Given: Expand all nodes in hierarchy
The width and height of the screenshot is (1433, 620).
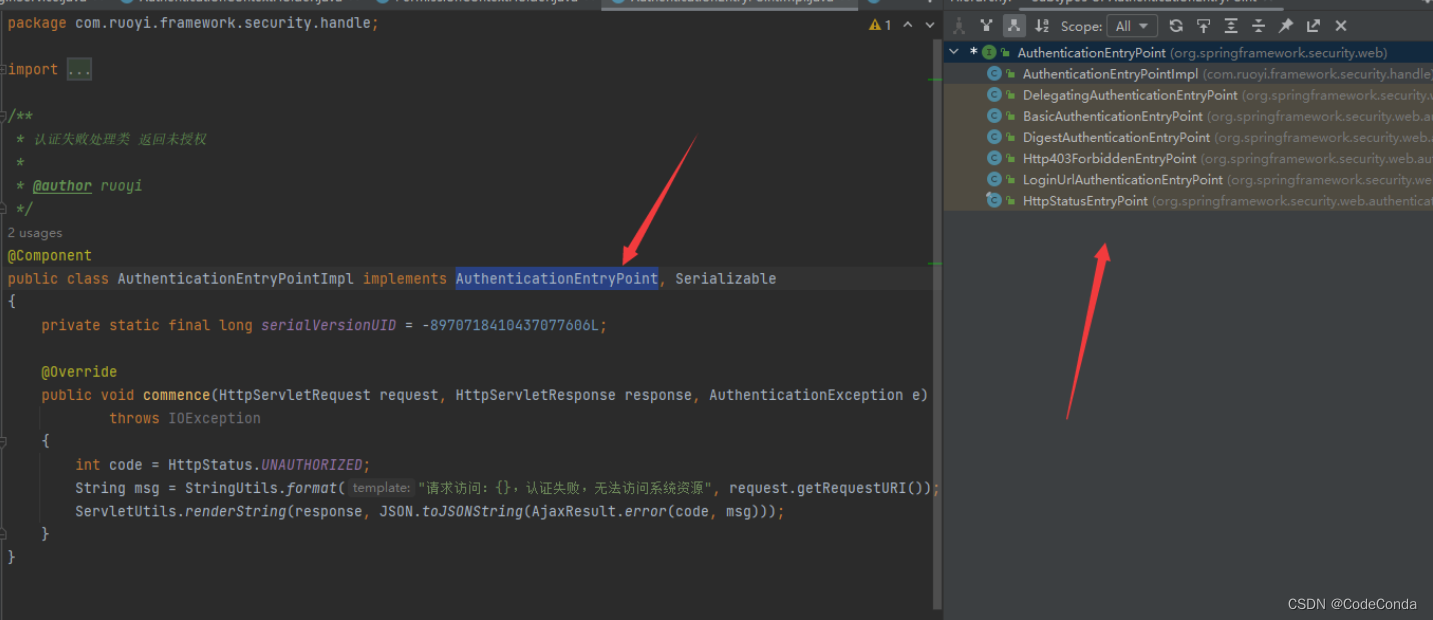Looking at the screenshot, I should click(1231, 26).
